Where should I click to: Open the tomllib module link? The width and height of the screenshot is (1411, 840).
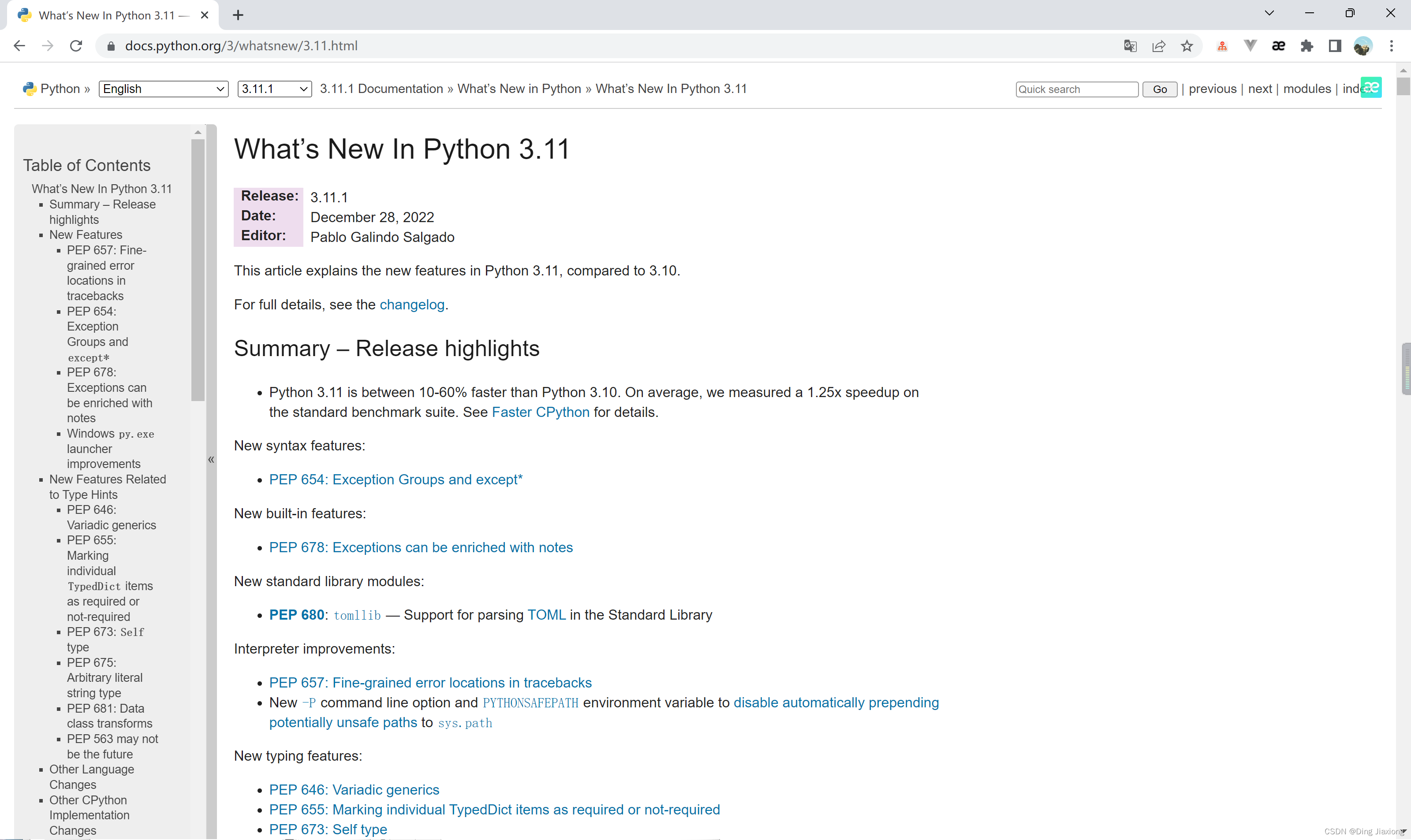(x=357, y=615)
